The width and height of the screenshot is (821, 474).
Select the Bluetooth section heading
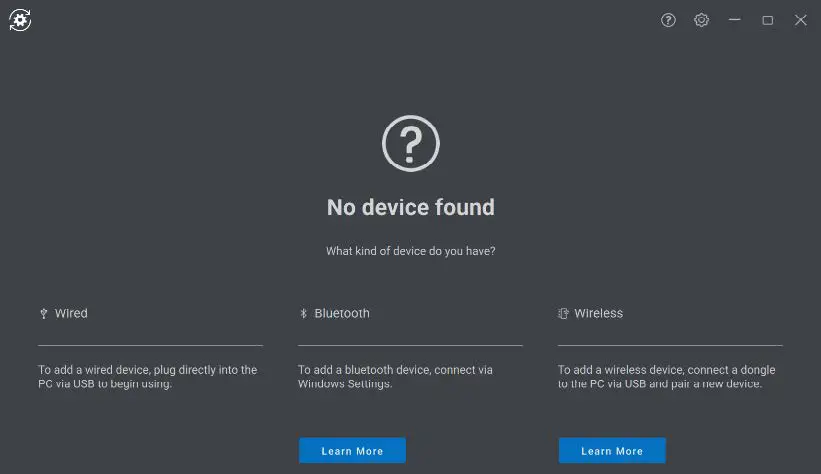tap(342, 314)
